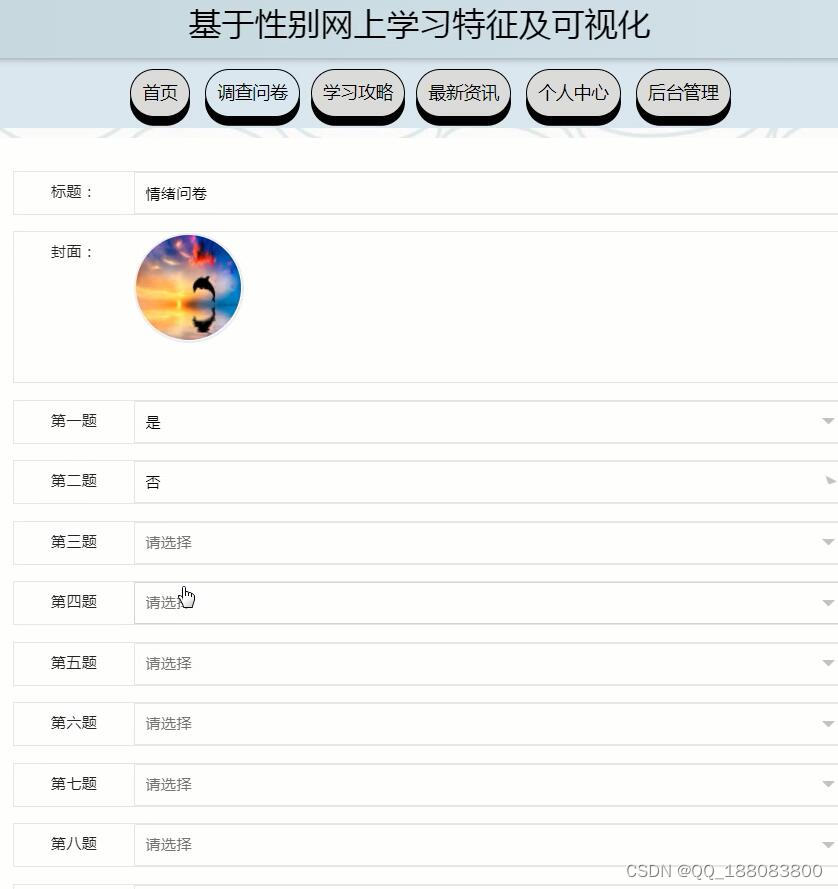Click the arrow icon of 第八题 dropdown
838x889 pixels.
(x=828, y=845)
